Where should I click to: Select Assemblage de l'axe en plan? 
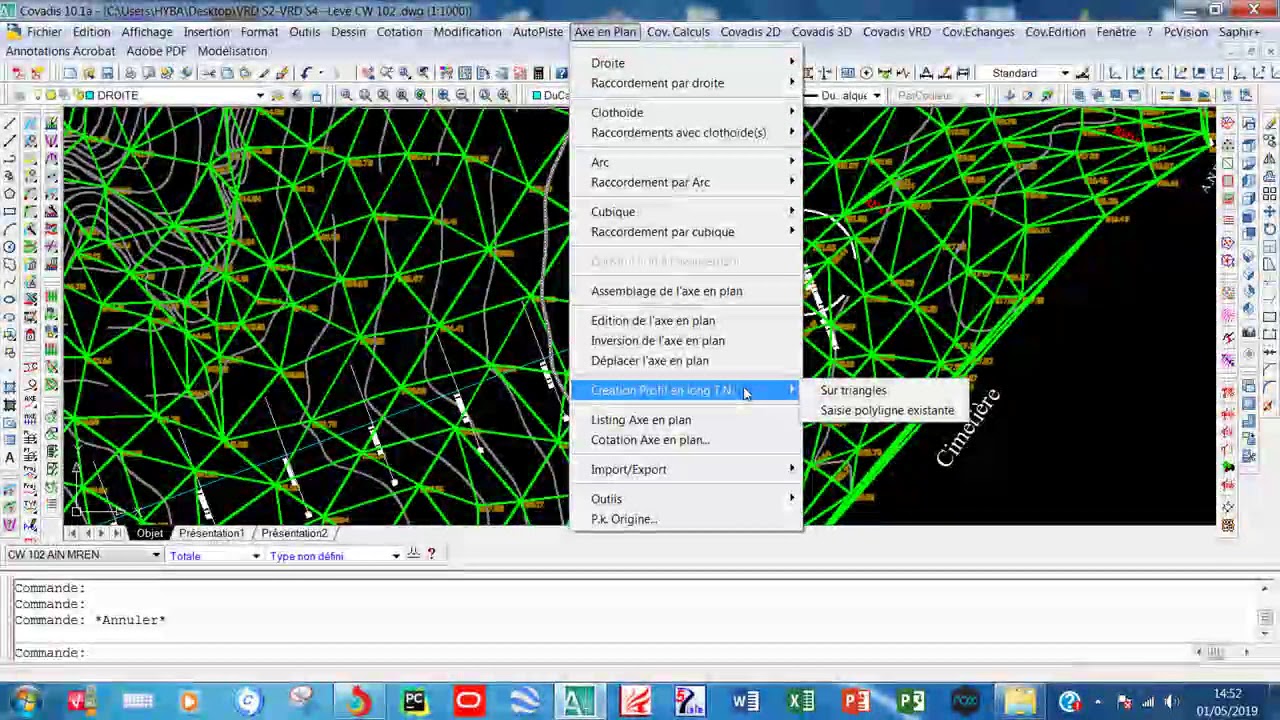tap(666, 291)
